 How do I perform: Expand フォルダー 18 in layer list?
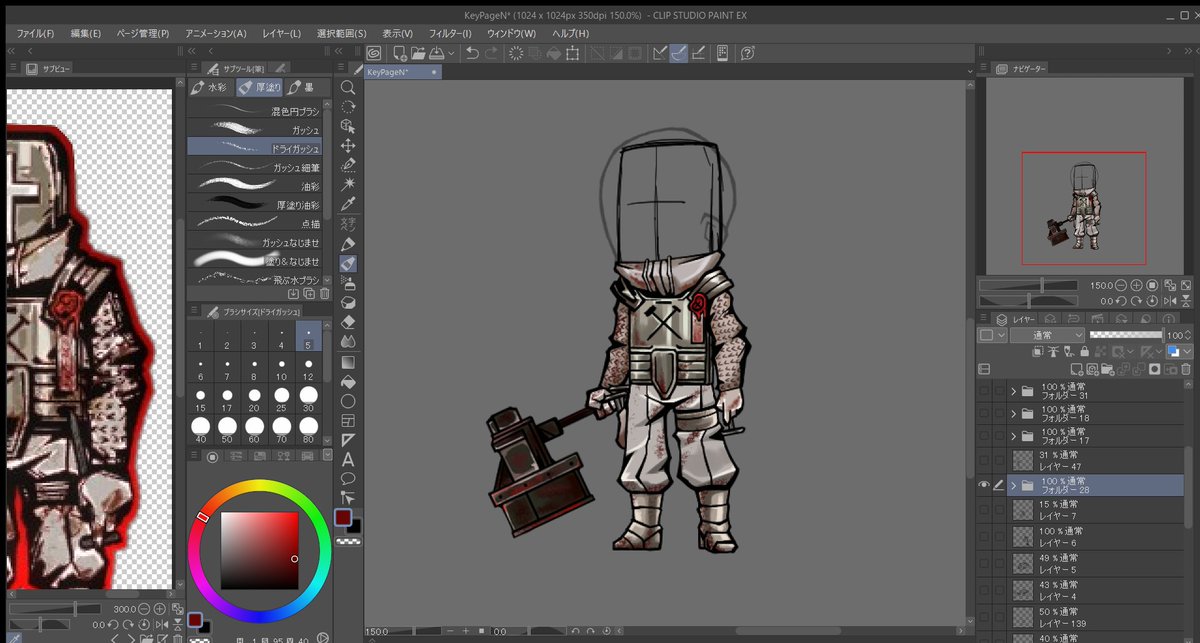click(1013, 414)
